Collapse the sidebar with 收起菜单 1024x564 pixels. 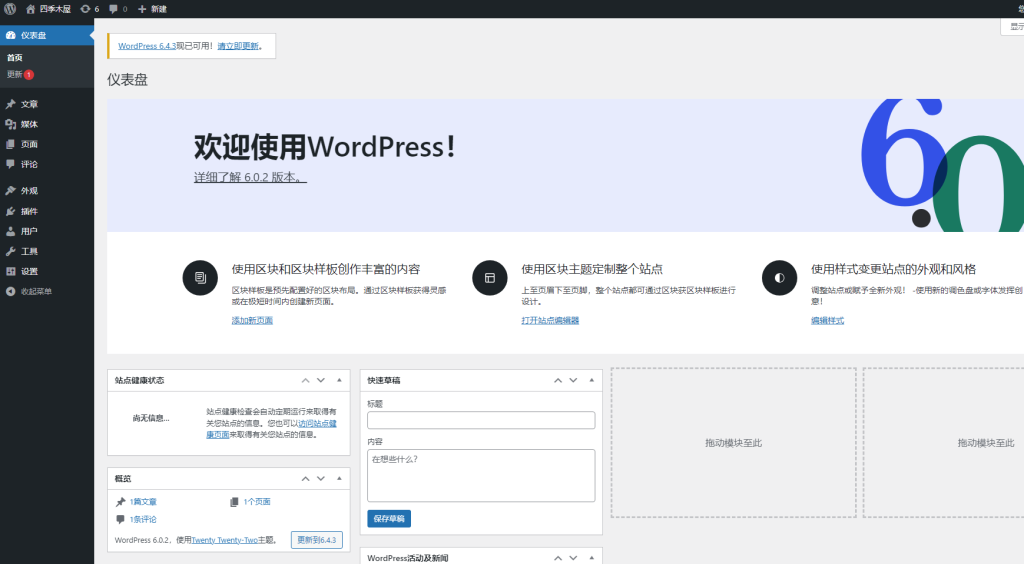(35, 291)
